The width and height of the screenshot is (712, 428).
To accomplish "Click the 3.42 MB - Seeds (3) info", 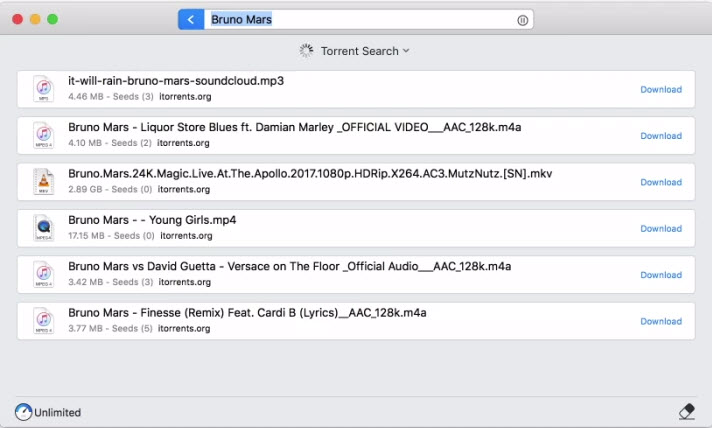I will [x=111, y=282].
